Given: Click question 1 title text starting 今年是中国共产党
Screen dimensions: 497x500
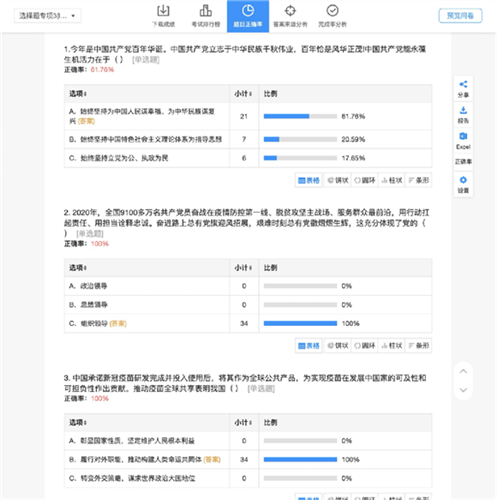Looking at the screenshot, I should [245, 54].
